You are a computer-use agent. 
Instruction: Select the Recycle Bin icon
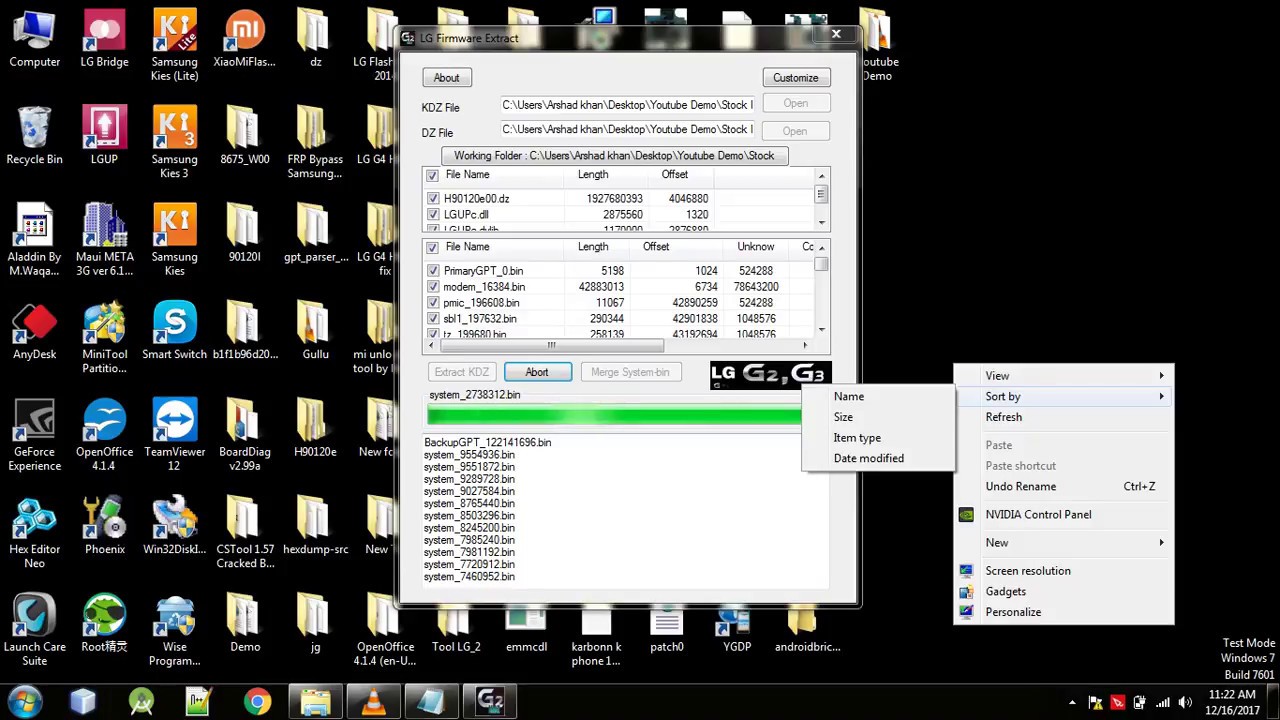34,137
